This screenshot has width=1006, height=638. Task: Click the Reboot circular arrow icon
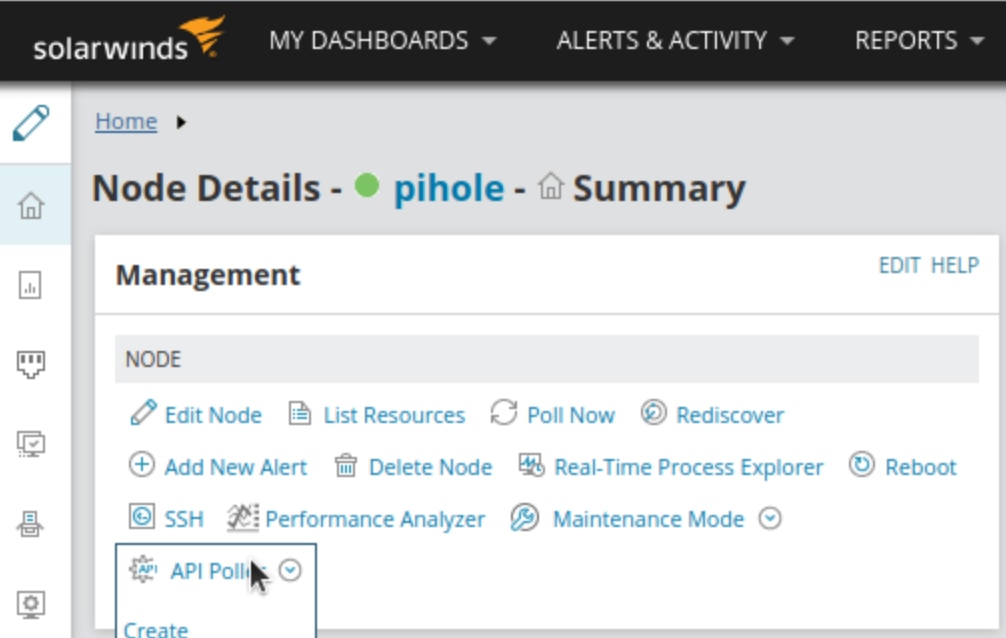862,465
